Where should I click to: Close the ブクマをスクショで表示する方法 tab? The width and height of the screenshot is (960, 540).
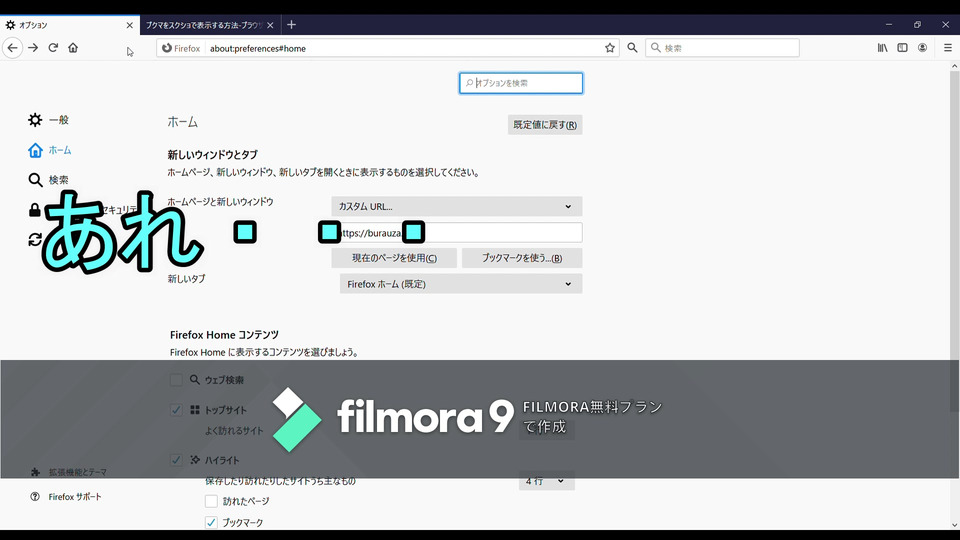(270, 25)
